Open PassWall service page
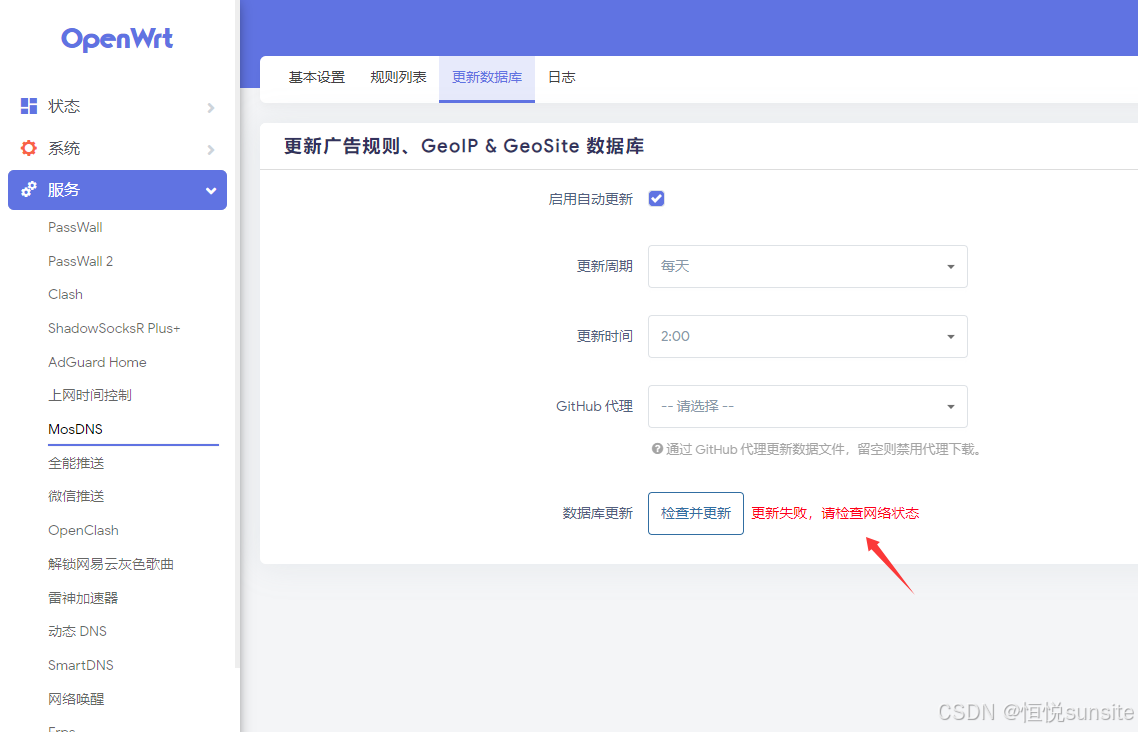1138x732 pixels. click(75, 227)
